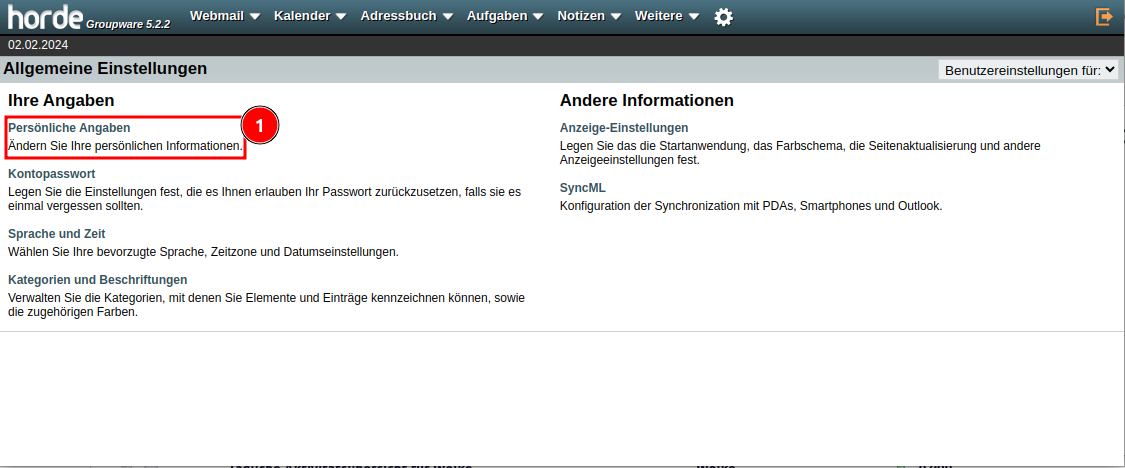
Task: Expand the arrow beside Webmail
Action: tap(254, 17)
